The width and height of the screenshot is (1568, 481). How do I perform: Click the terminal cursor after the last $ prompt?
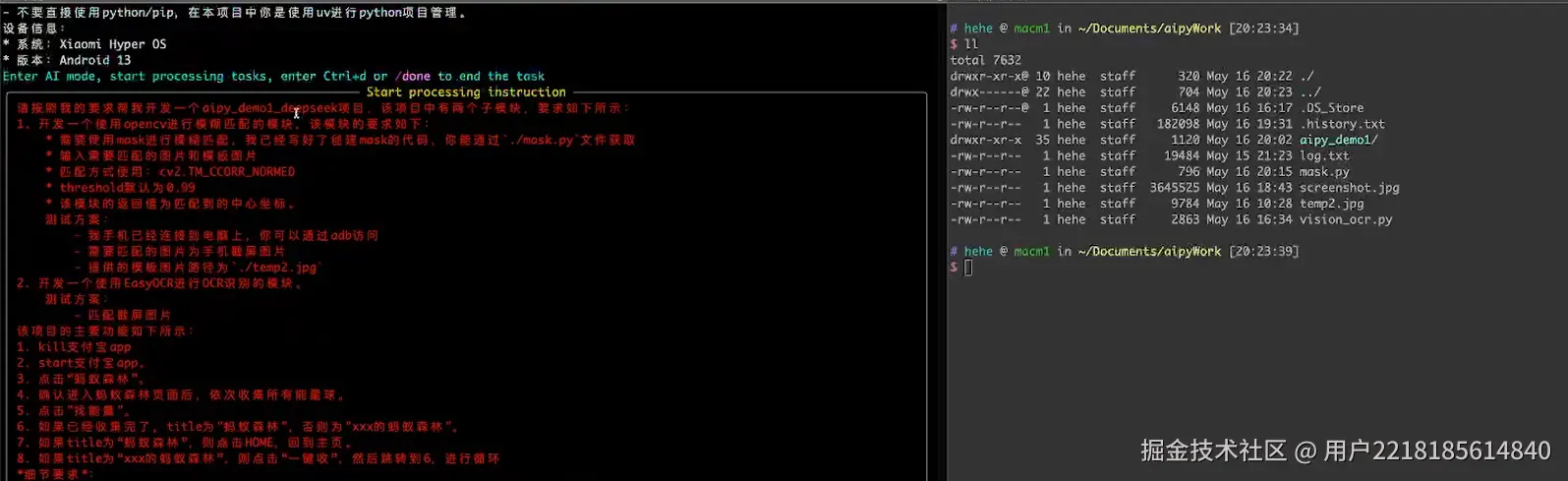(968, 268)
